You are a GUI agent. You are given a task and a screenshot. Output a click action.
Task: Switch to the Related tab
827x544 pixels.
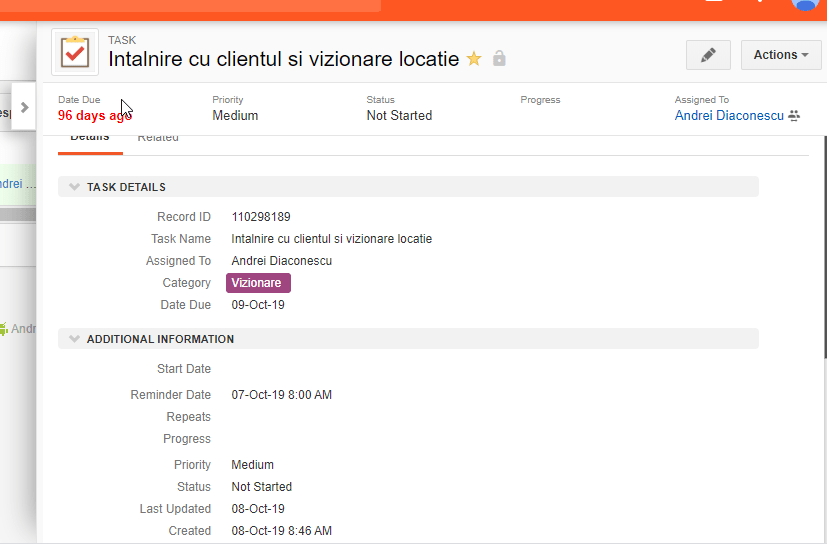(x=158, y=138)
